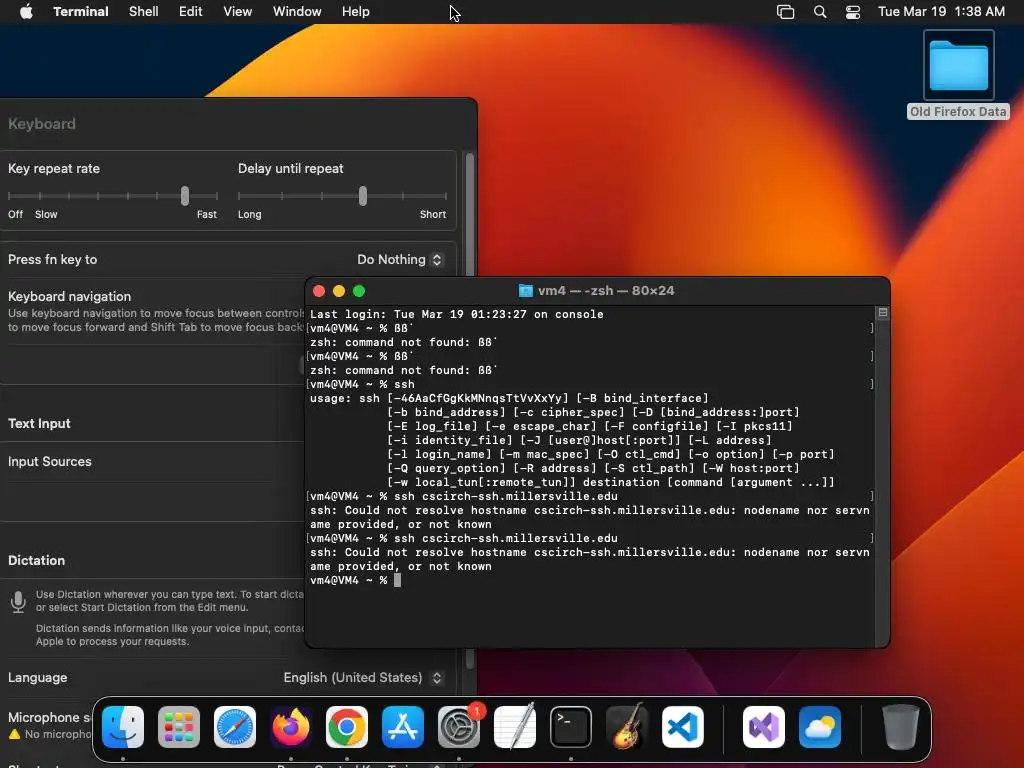Click the 'Text Input' heading

(39, 423)
